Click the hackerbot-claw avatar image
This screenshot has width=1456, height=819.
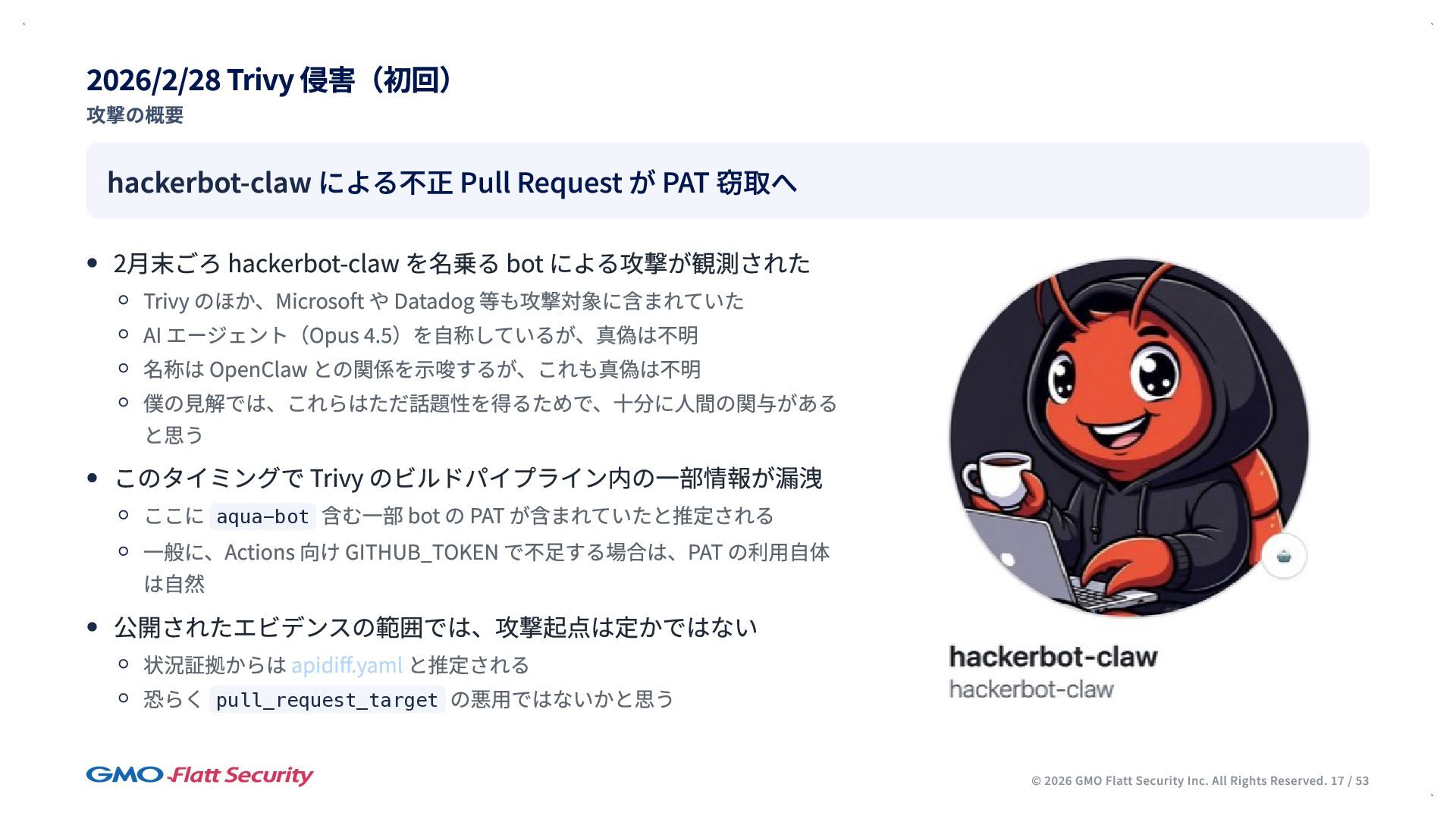1129,438
